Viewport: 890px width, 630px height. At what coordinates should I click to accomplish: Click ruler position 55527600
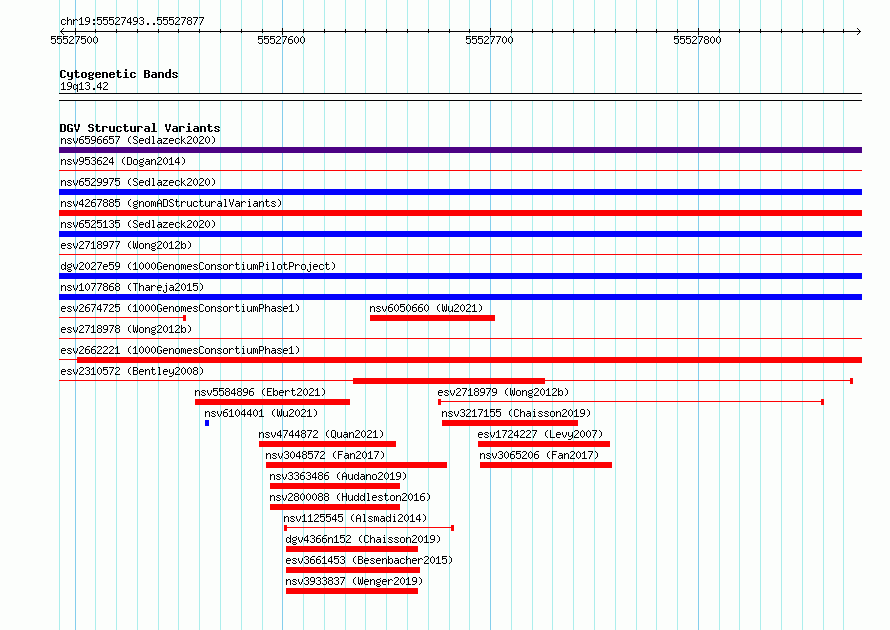[x=282, y=40]
